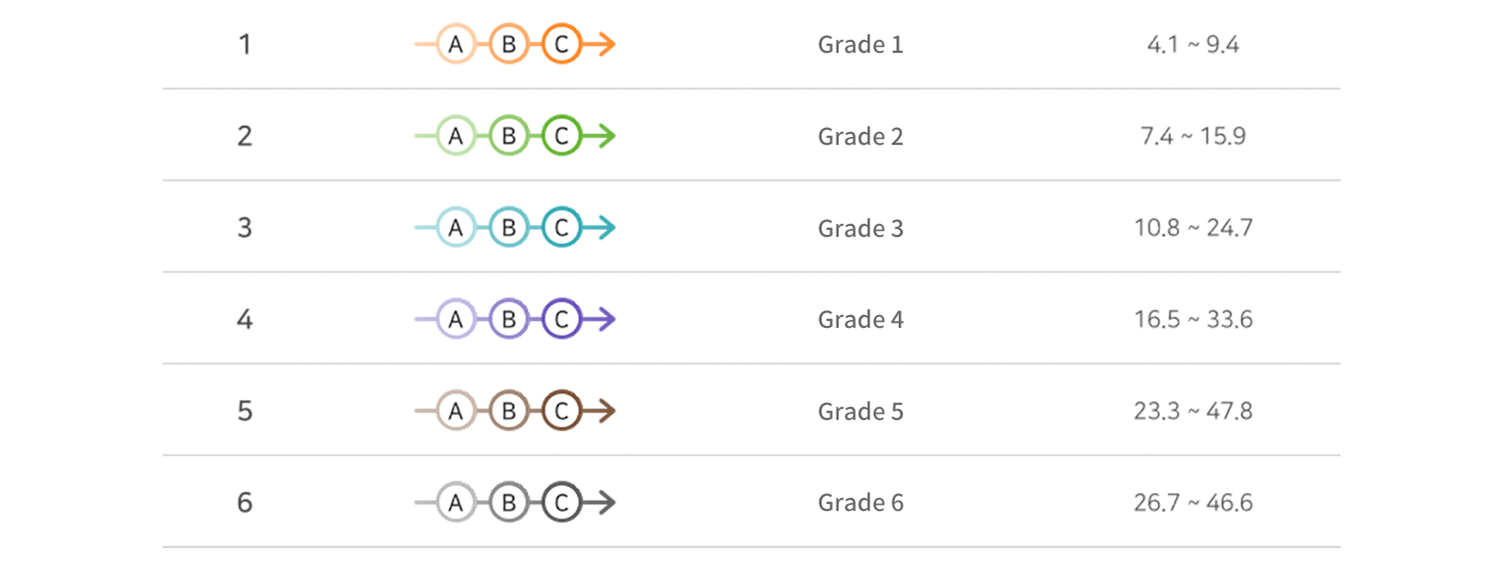Click the green arrowhead in row 2
The height and width of the screenshot is (561, 1500).
coord(606,137)
